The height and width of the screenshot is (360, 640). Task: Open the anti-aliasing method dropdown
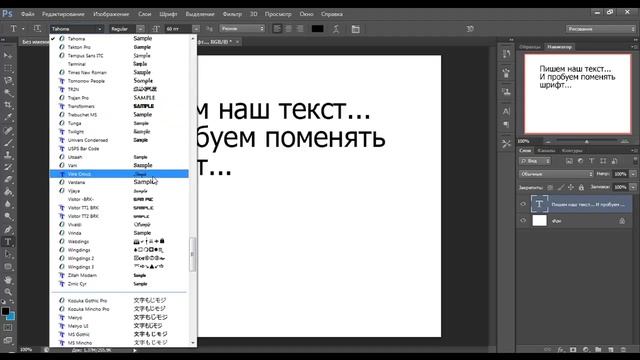coord(242,29)
